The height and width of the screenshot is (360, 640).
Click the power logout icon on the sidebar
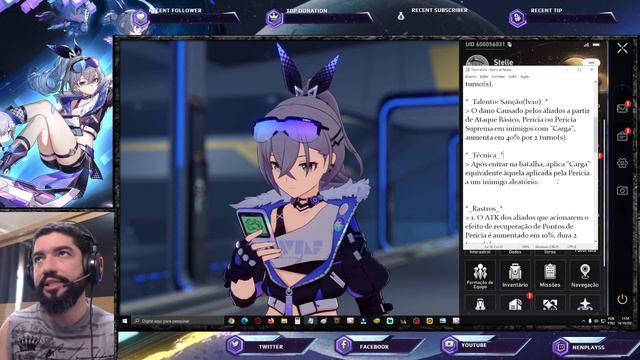[622, 299]
